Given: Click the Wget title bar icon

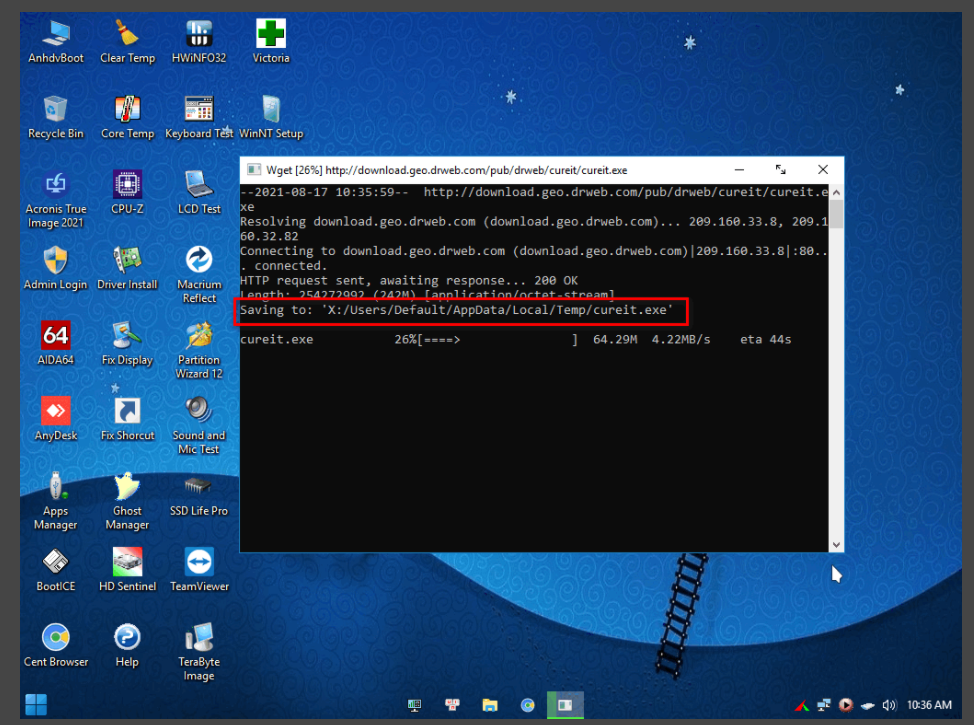Looking at the screenshot, I should pyautogui.click(x=253, y=170).
